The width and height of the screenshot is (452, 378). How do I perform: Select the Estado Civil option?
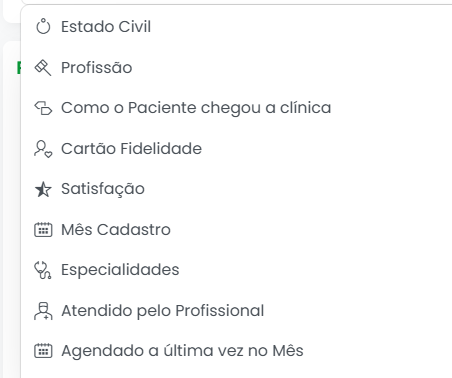(x=237, y=27)
